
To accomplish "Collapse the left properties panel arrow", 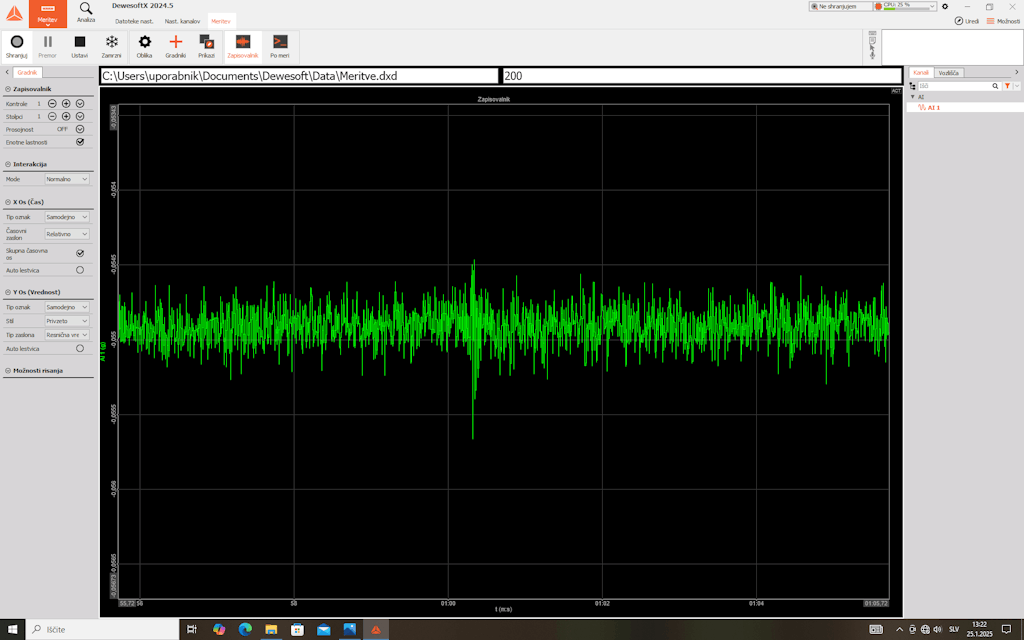I will pos(7,72).
